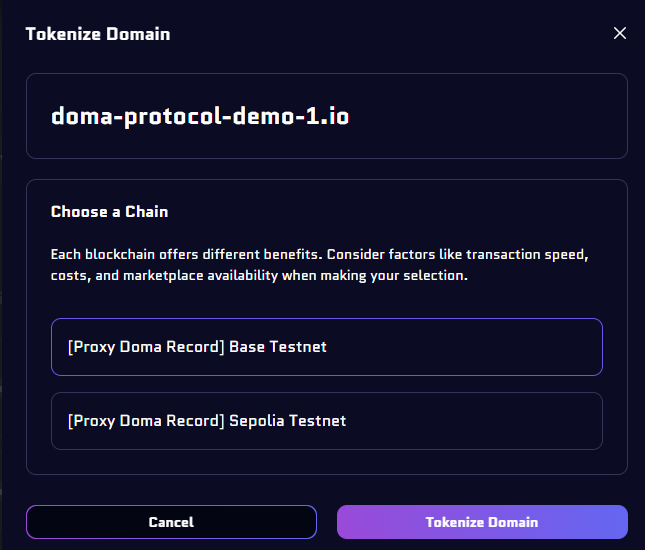Click the doma-protocol-demo-1.io domain name
The width and height of the screenshot is (645, 550).
[x=199, y=116]
